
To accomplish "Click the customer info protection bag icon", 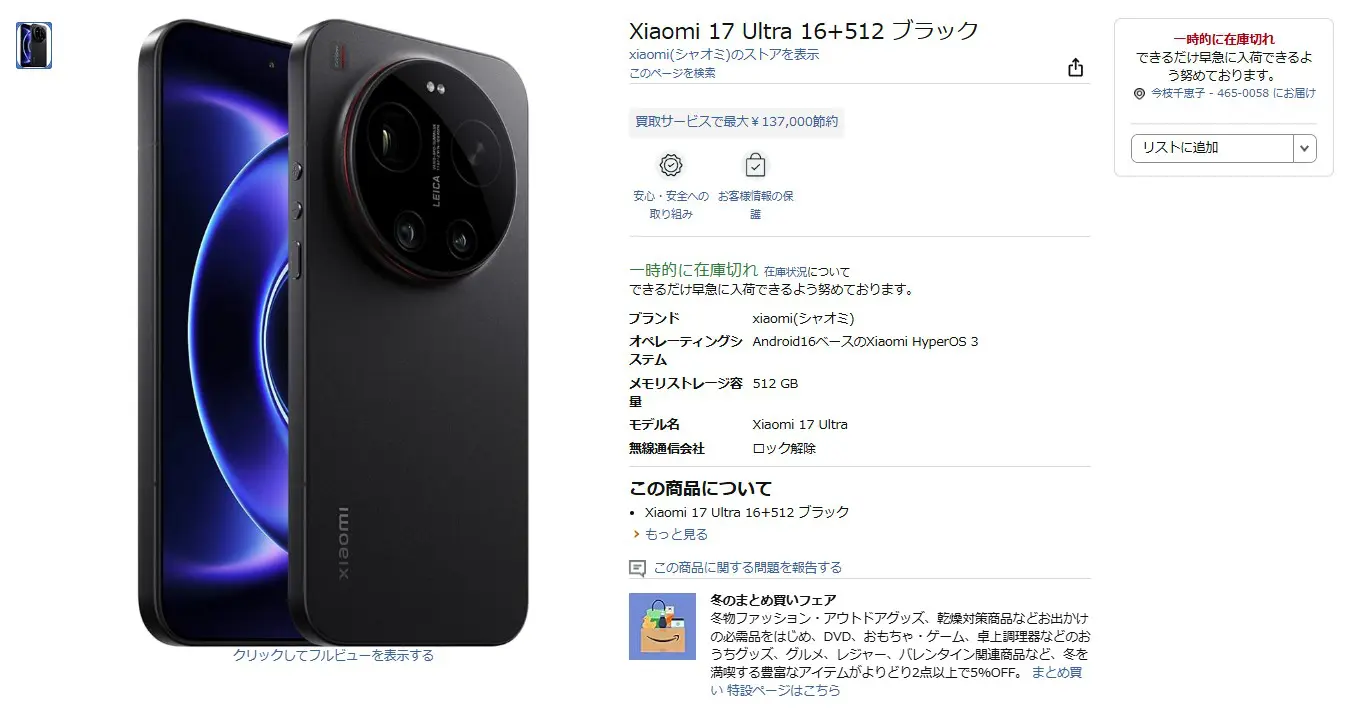I will click(x=755, y=165).
